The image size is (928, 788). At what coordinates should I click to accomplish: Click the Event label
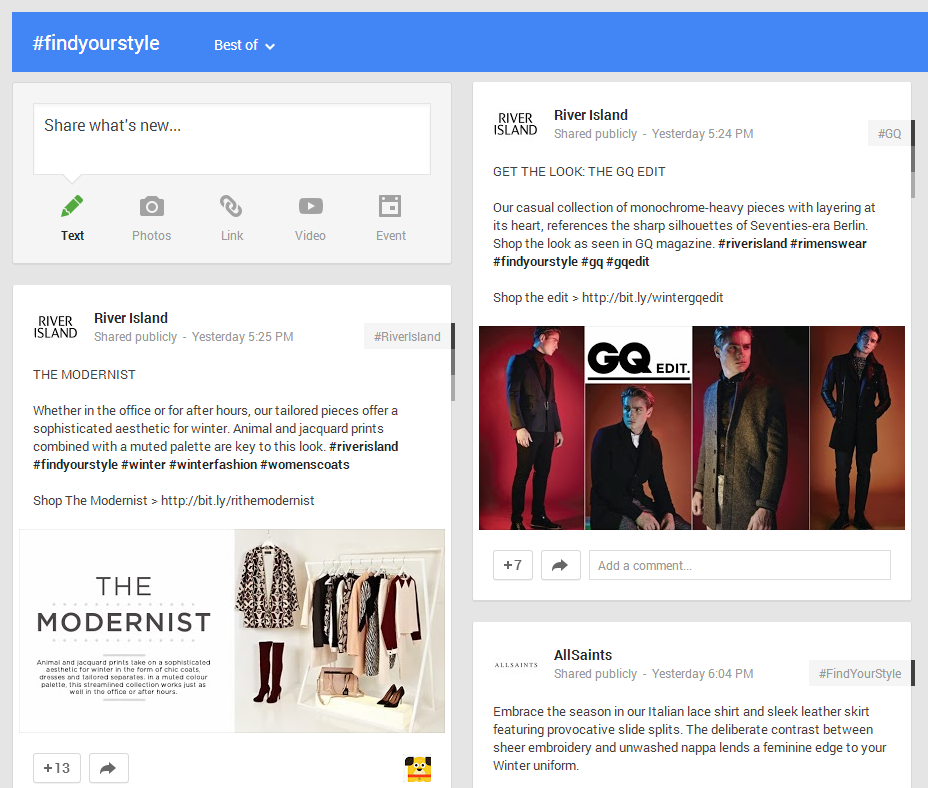pos(391,236)
